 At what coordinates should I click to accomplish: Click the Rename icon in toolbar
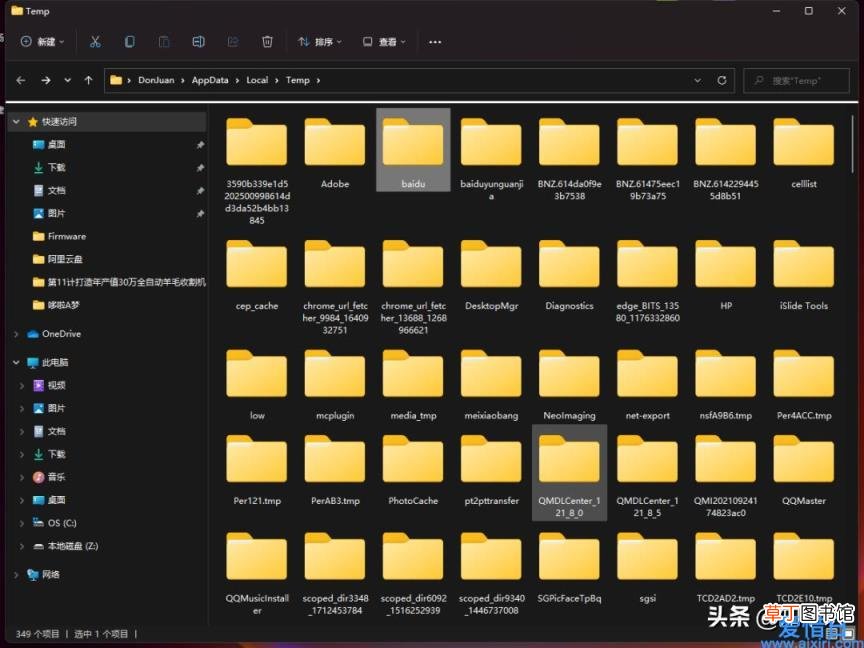pyautogui.click(x=198, y=42)
